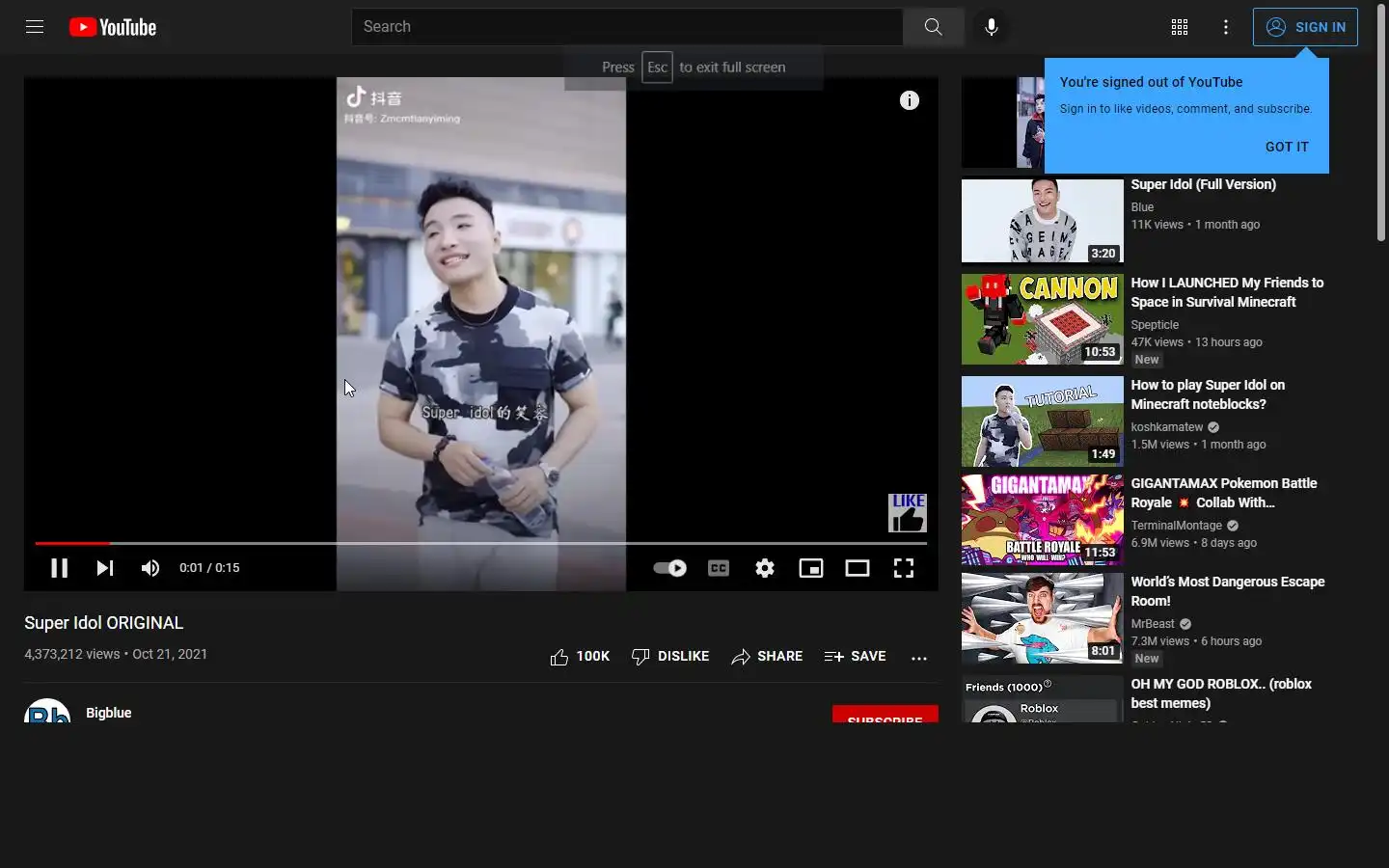Open the Bigblue channel avatar
Image resolution: width=1389 pixels, height=868 pixels.
click(47, 711)
